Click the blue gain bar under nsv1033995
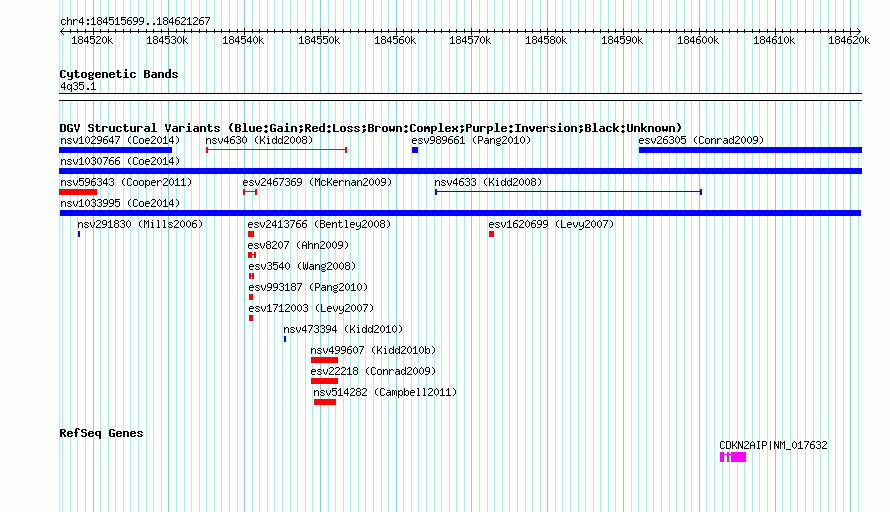890x512 pixels. (460, 213)
